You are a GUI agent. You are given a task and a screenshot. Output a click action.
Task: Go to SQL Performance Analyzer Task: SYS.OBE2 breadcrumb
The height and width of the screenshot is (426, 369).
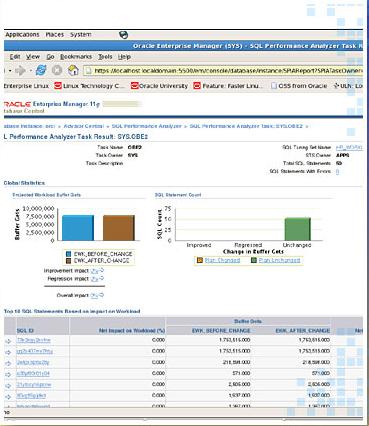[x=246, y=126]
